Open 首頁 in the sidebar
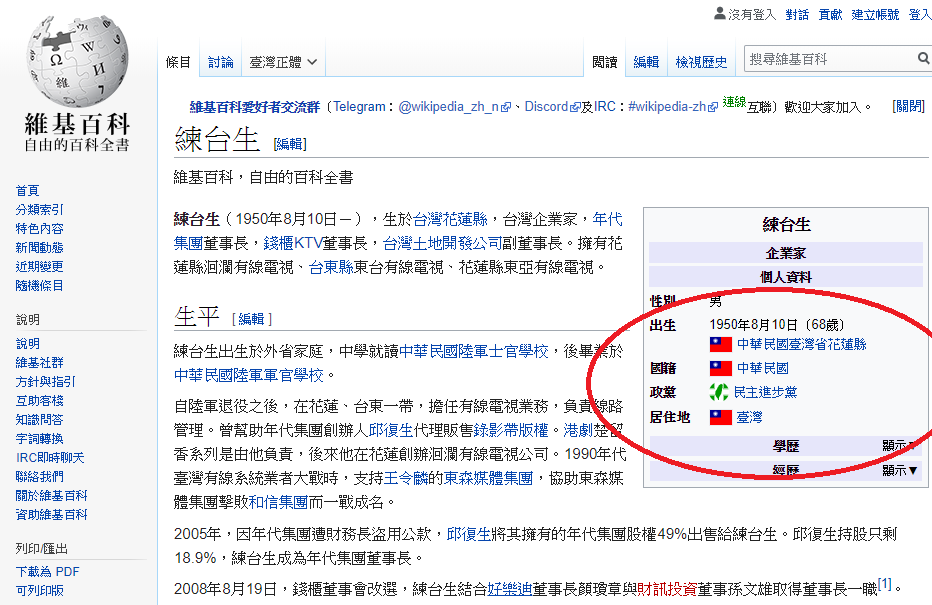Screen dimensions: 932x605 pos(27,191)
